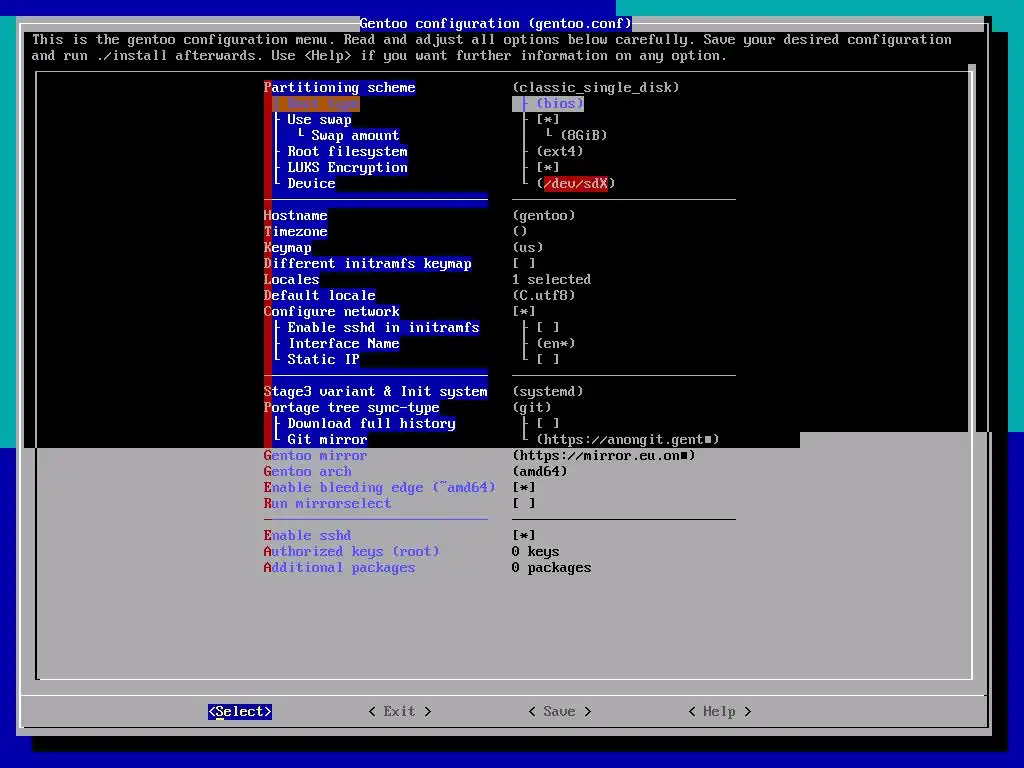Select the Partitioning scheme menu entry

(340, 88)
